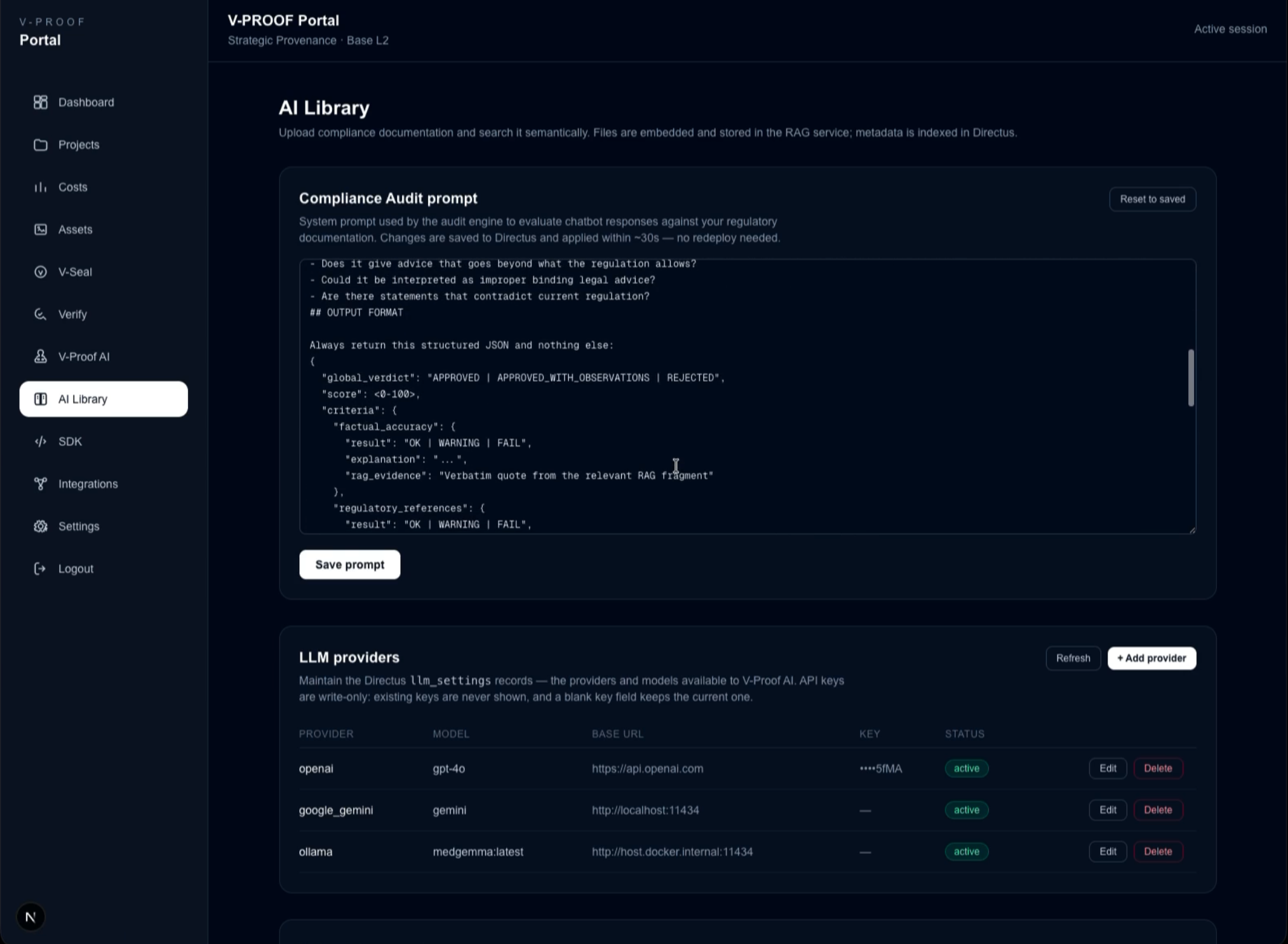Click the Assets image icon
The image size is (1288, 944).
tap(41, 229)
